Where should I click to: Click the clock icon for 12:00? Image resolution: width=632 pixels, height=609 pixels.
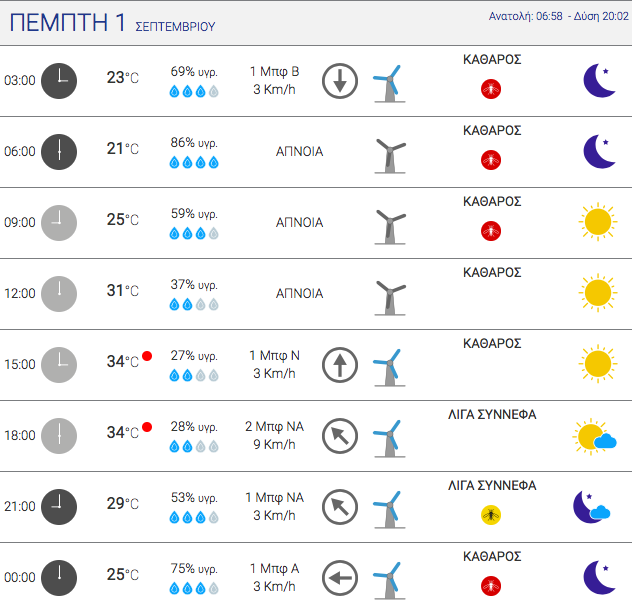pyautogui.click(x=59, y=294)
